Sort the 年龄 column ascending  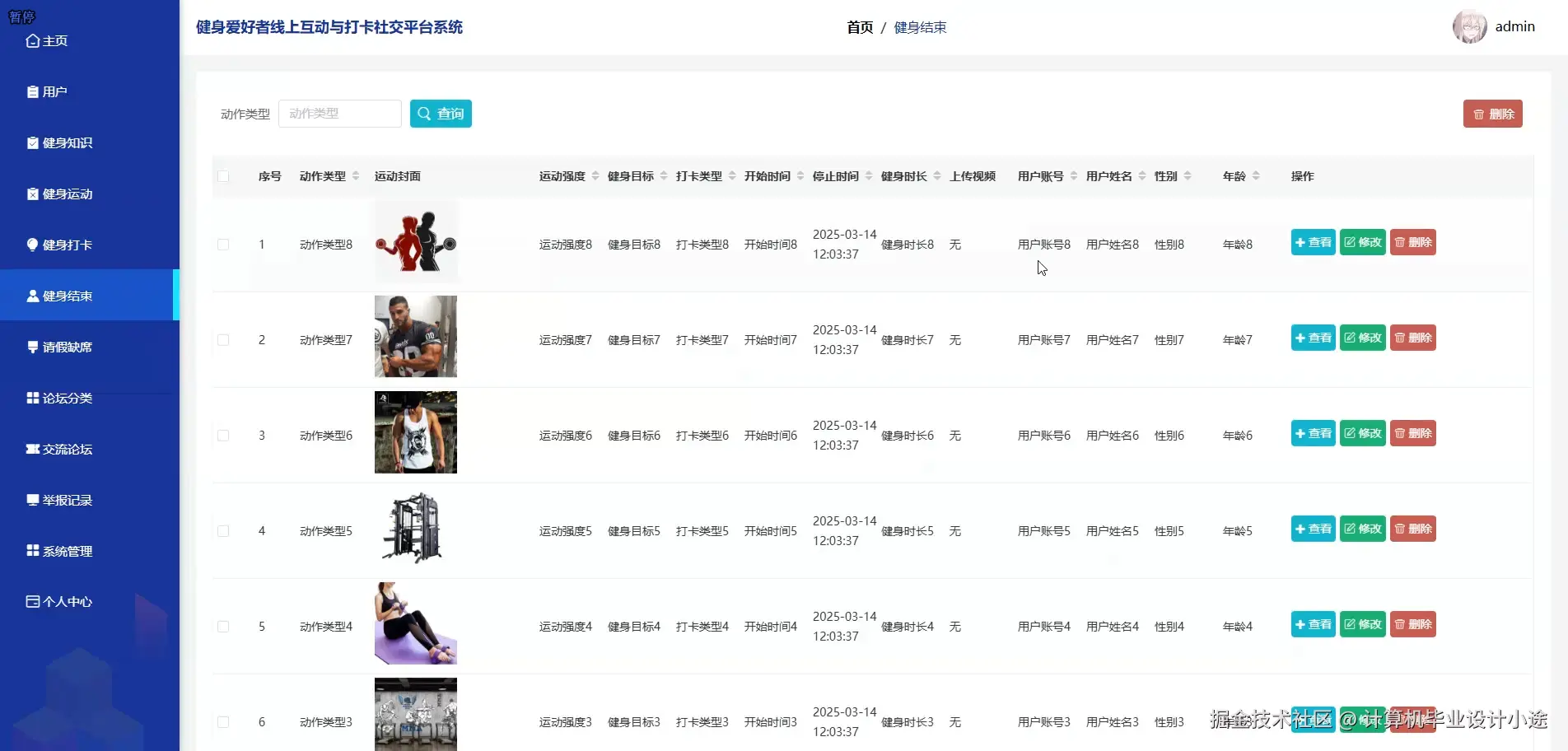(x=1256, y=172)
